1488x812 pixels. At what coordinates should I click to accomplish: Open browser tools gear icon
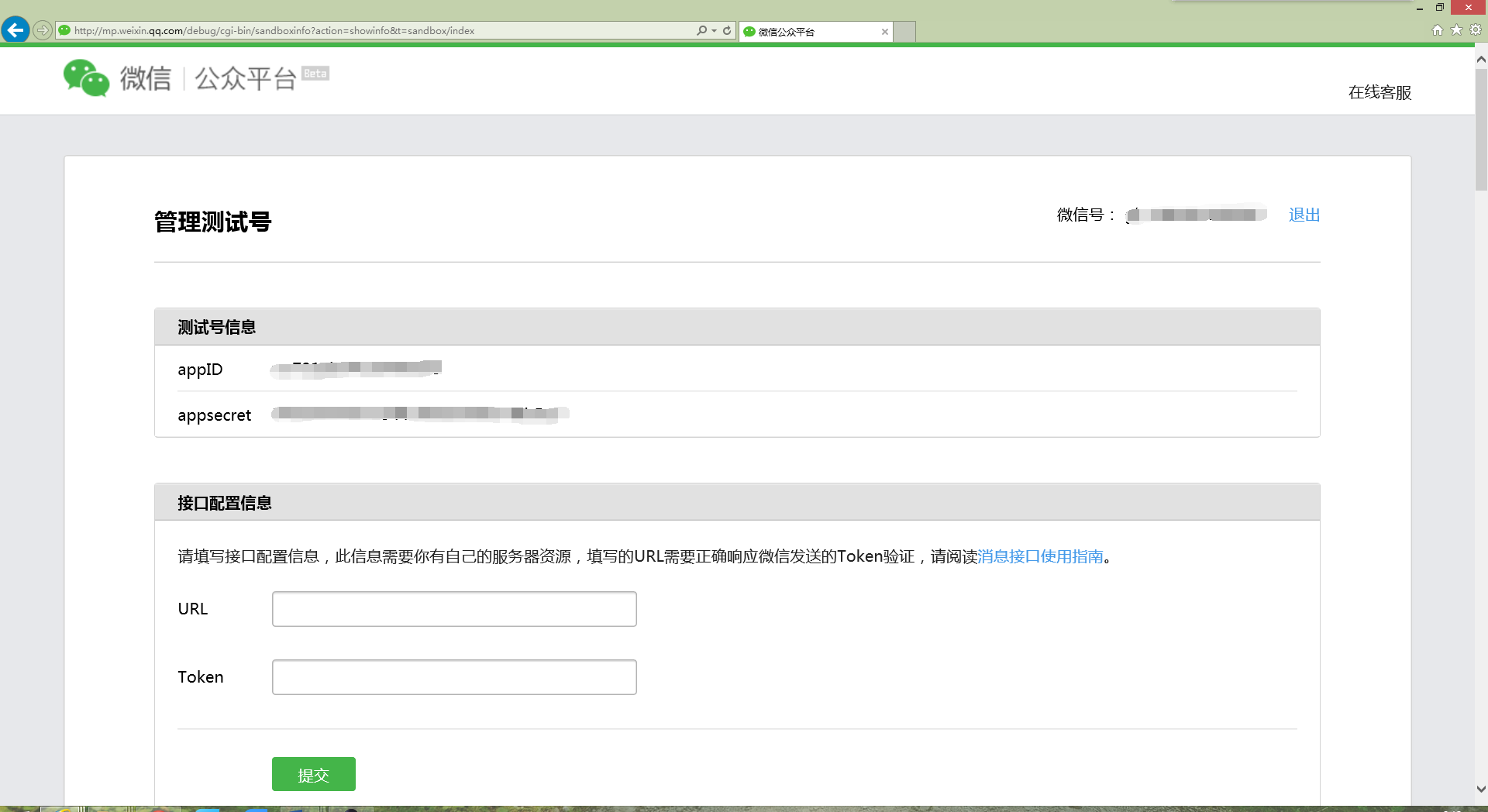tap(1476, 30)
